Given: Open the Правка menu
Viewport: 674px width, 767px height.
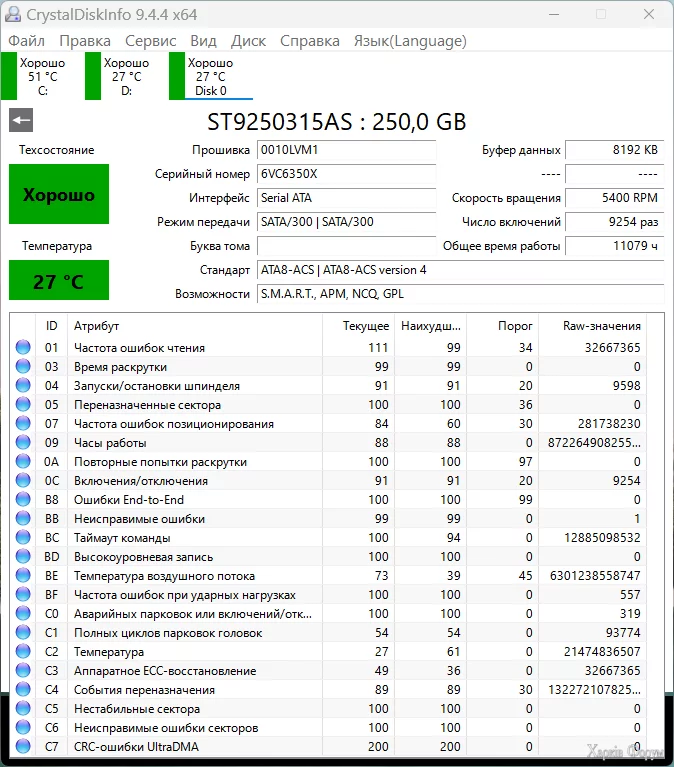Looking at the screenshot, I should (x=85, y=41).
